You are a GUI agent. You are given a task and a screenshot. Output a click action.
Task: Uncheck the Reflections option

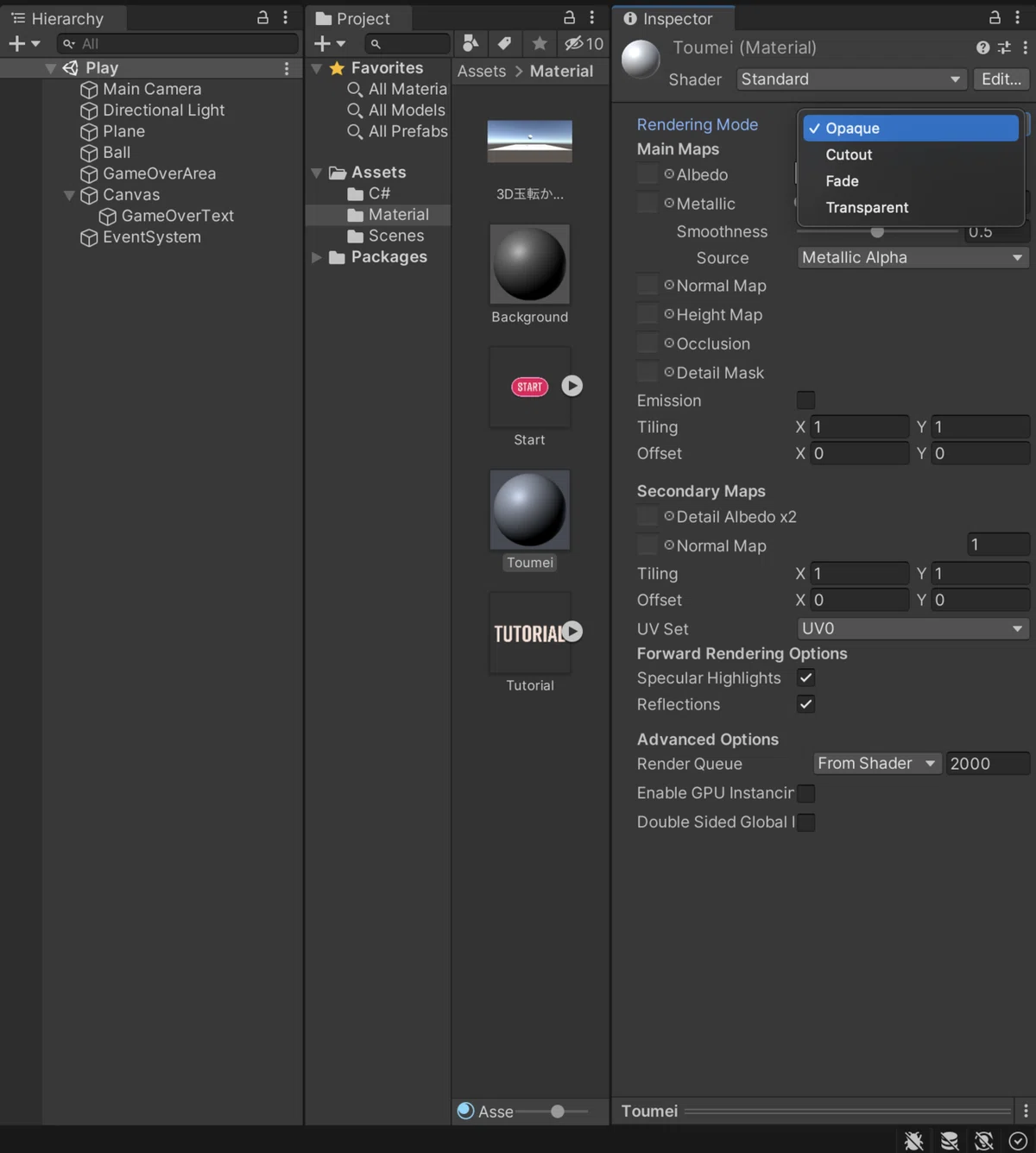[x=805, y=704]
